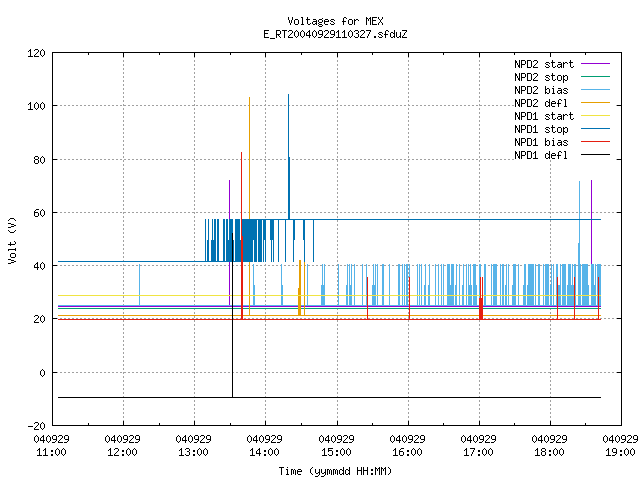This screenshot has width=640, height=480.
Task: Click the y-axis tick value 60
Action: (39, 213)
